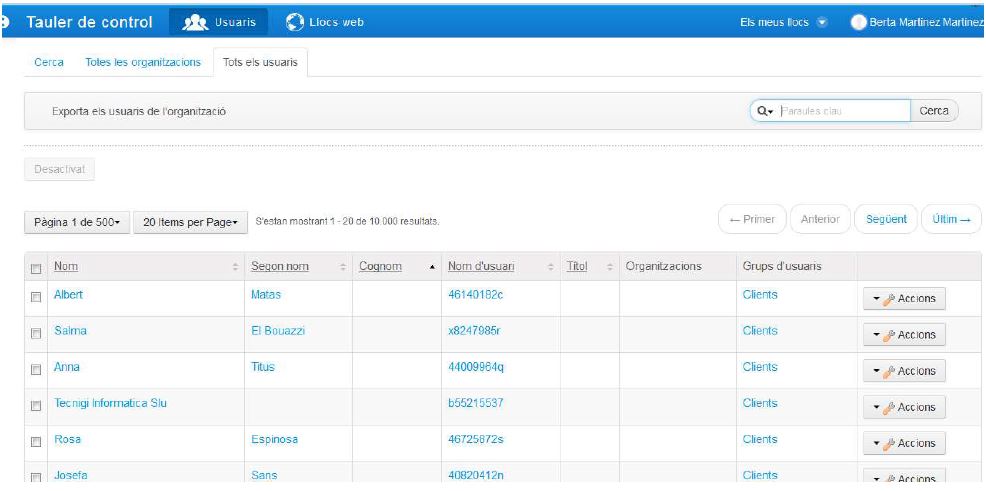
Task: Click the user avatar icon beside Berta Martinez
Action: 858,22
